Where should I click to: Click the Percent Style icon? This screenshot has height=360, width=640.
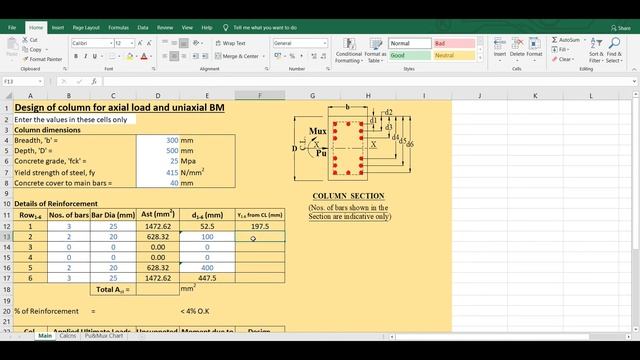[292, 56]
